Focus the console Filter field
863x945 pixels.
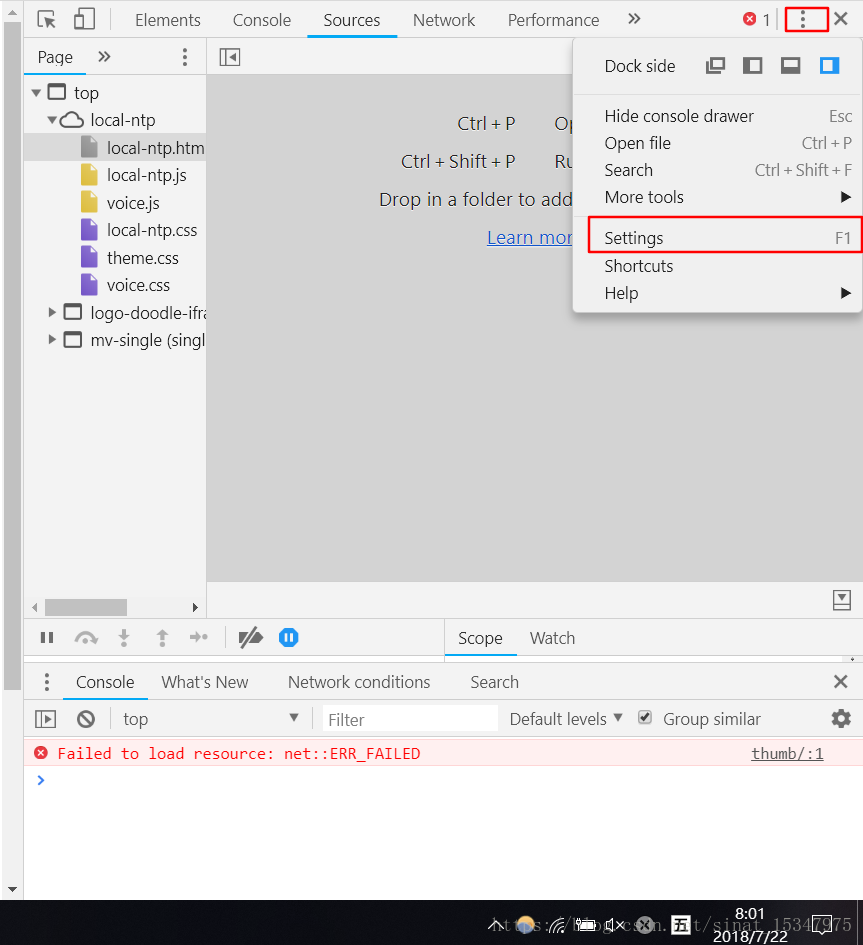click(x=410, y=719)
